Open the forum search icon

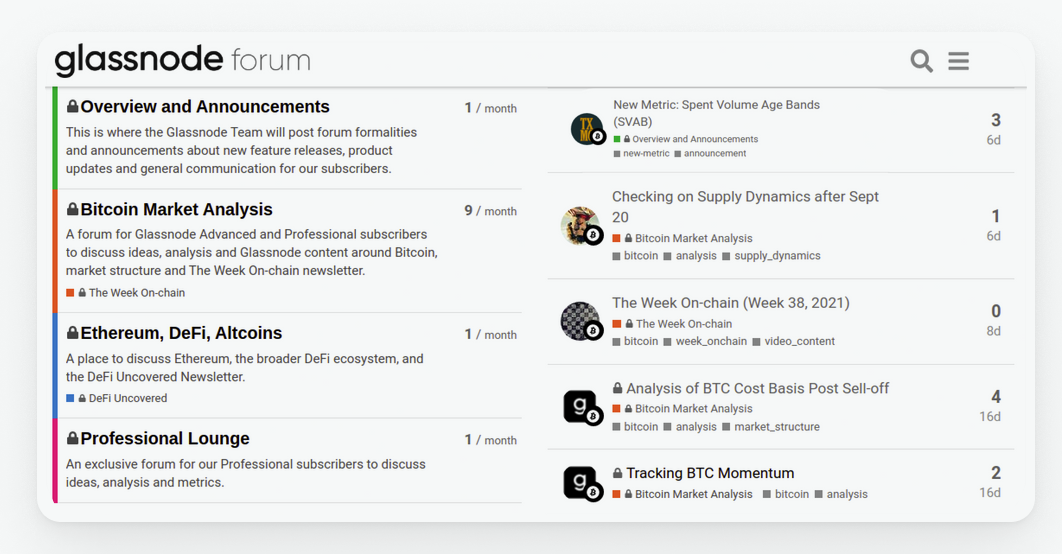coord(921,61)
